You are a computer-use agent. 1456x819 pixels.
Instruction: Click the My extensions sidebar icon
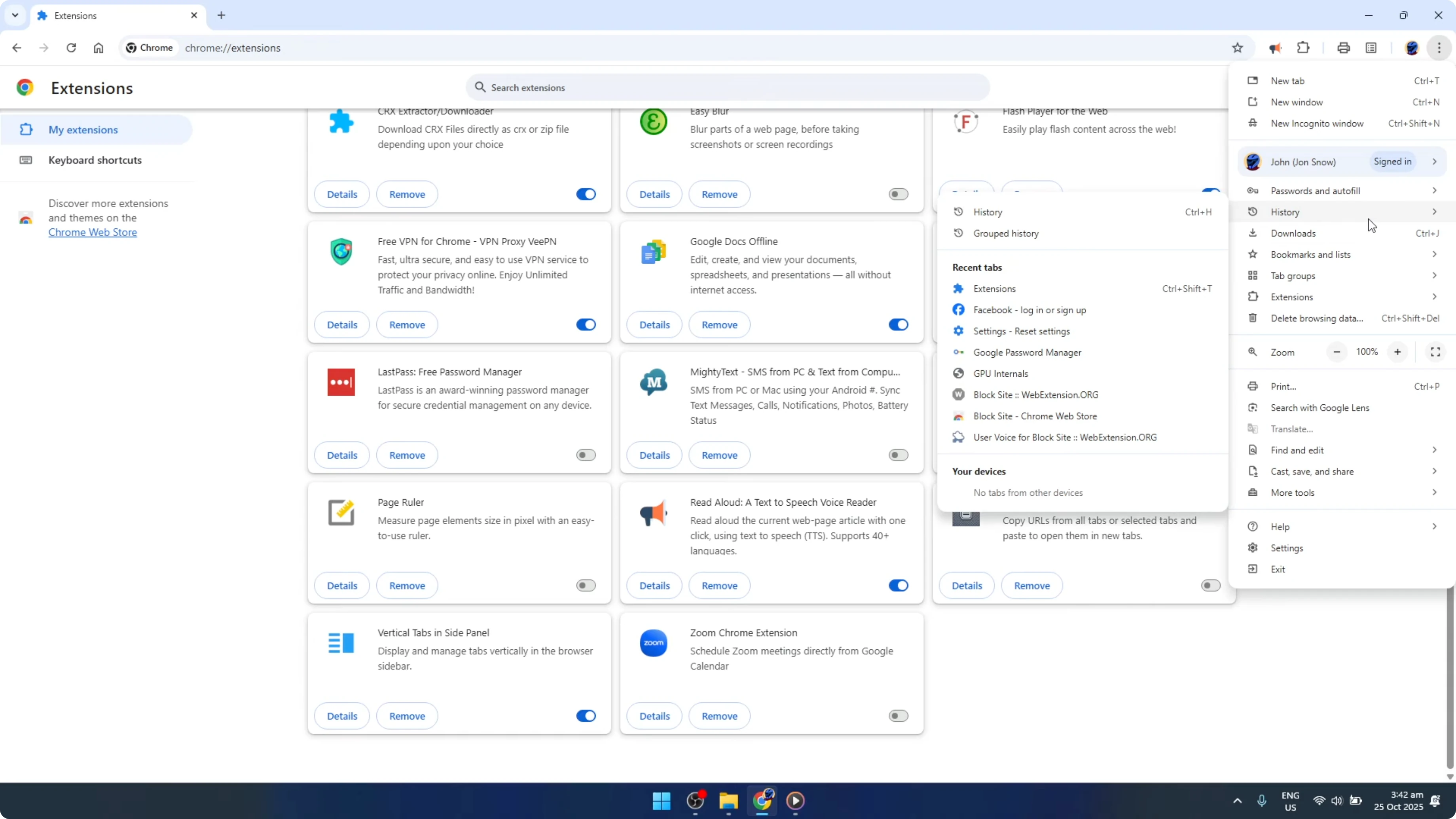click(26, 129)
